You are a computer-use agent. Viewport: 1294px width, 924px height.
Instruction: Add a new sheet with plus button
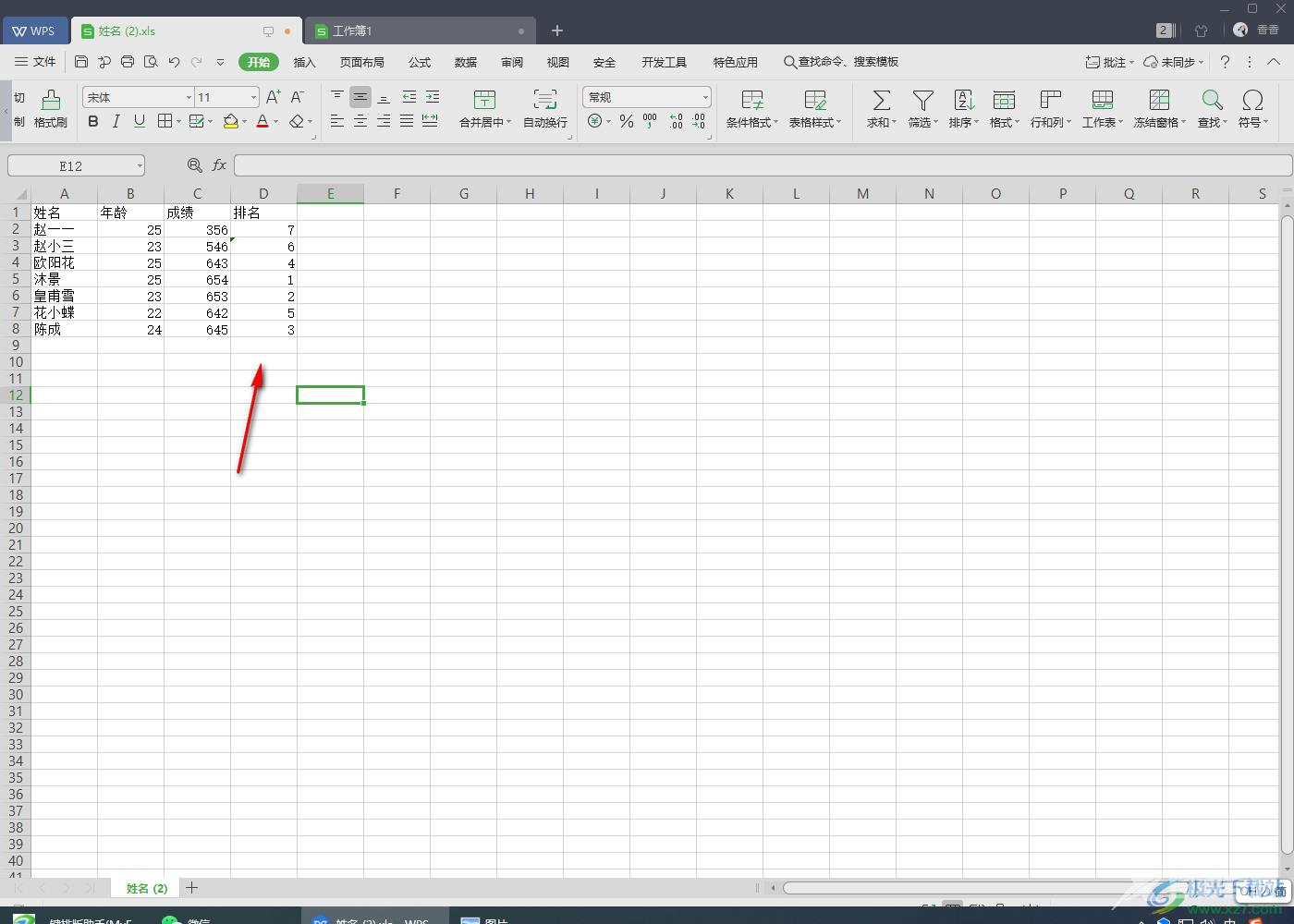(191, 888)
